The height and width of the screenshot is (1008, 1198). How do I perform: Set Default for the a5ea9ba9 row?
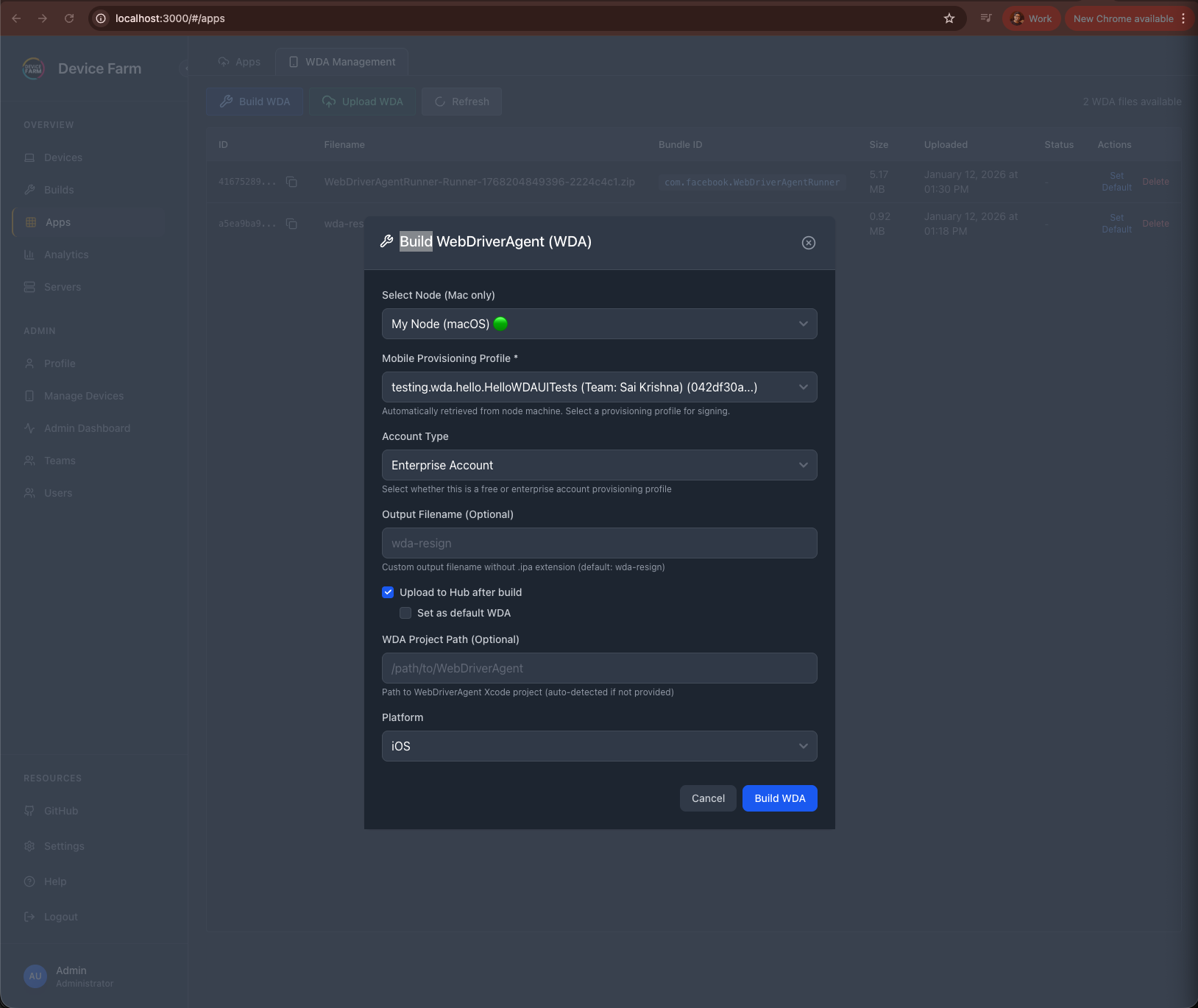[x=1116, y=224]
